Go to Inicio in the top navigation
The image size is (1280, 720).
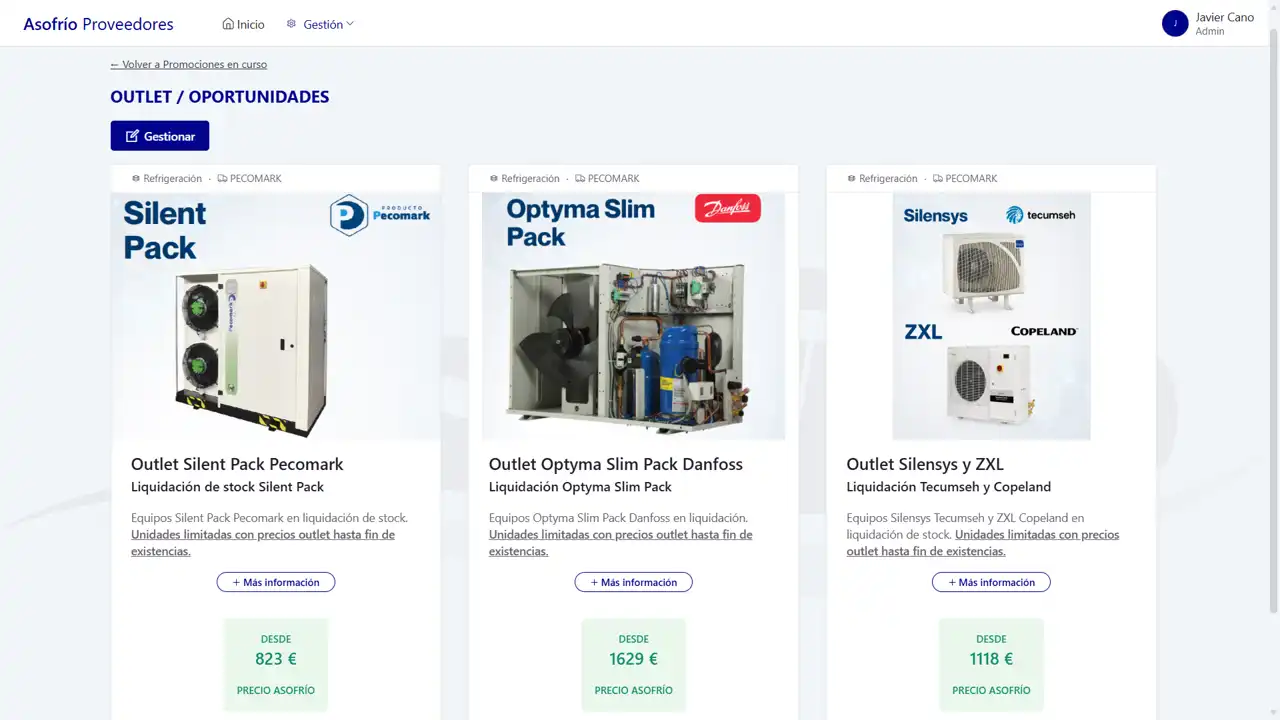point(243,24)
